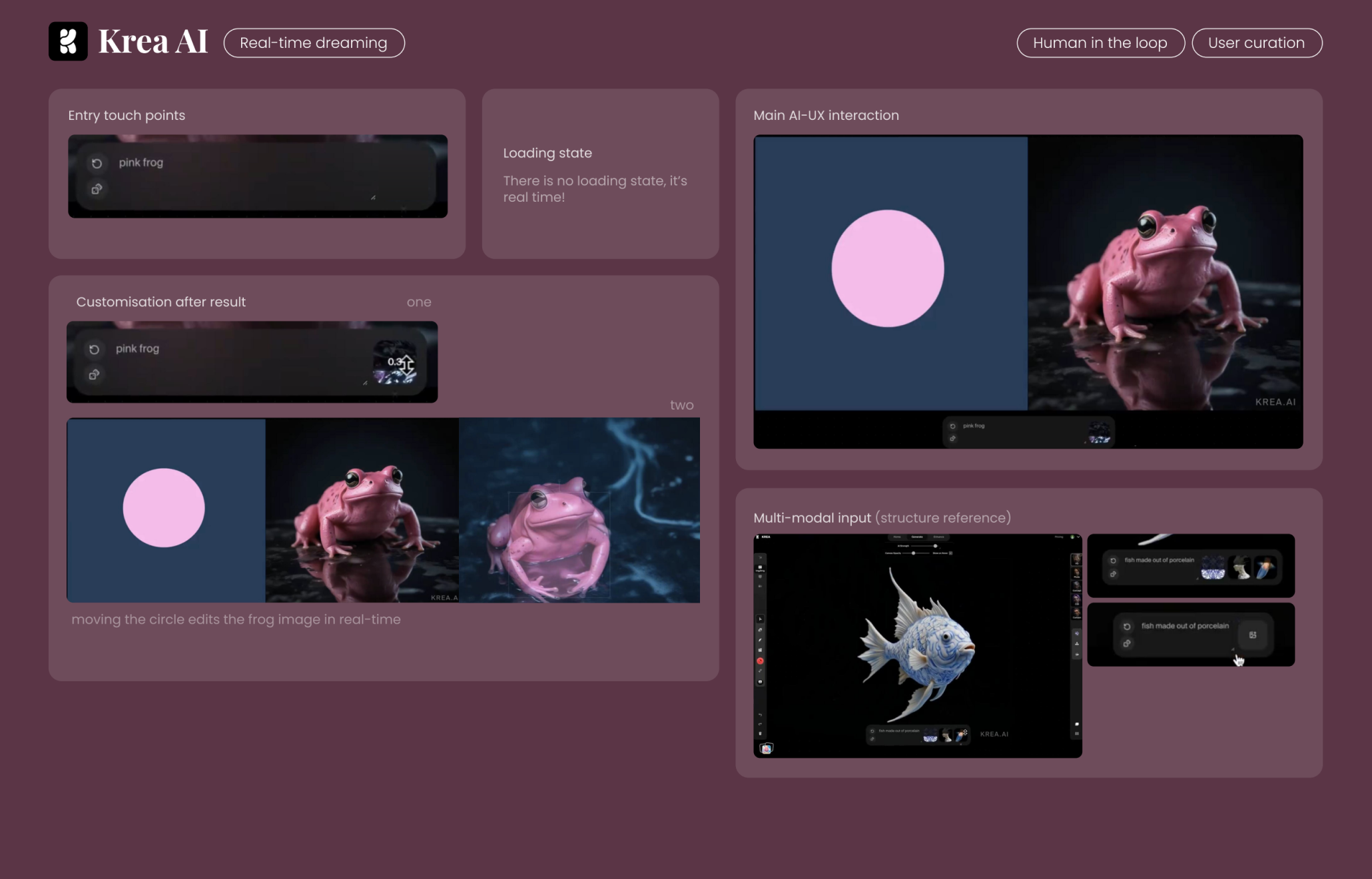
Task: Click the trash icon at bottom of Krea toolbar
Action: coord(760,733)
